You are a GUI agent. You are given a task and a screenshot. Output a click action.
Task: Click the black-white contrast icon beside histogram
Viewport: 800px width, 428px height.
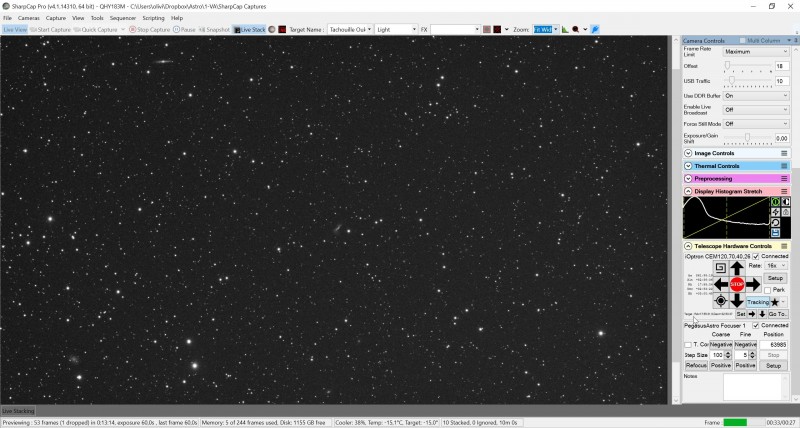point(786,202)
